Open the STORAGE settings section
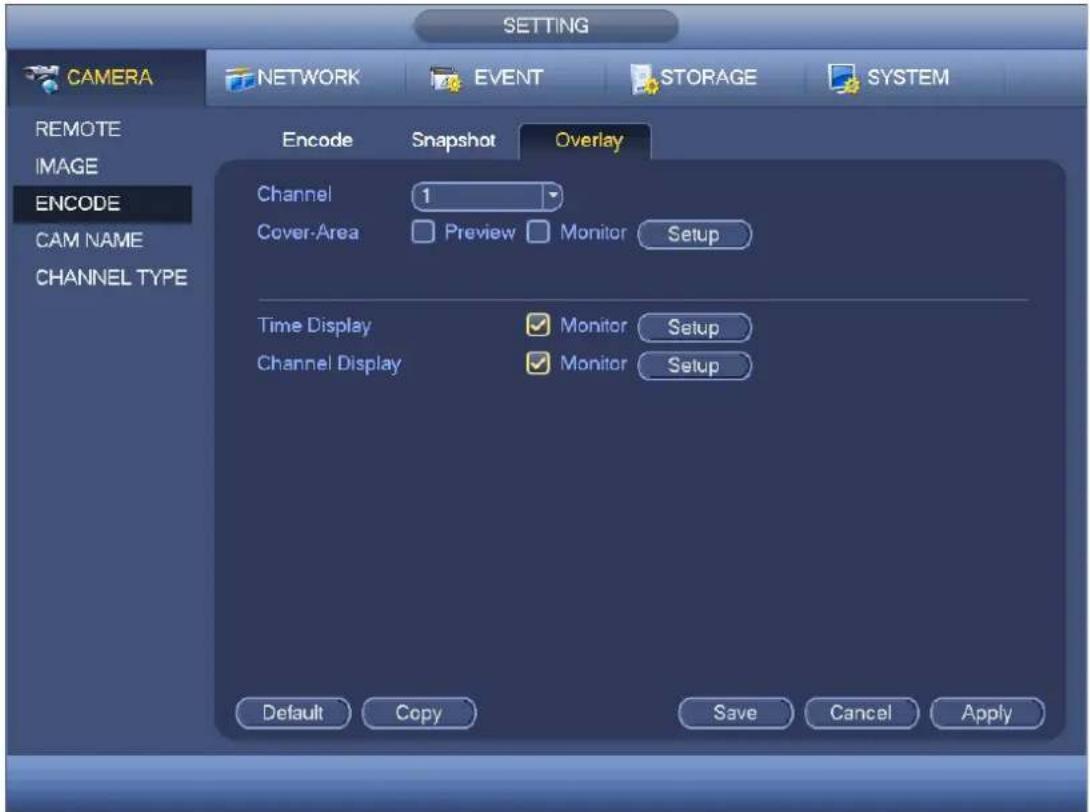The image size is (1090, 812). tap(705, 78)
